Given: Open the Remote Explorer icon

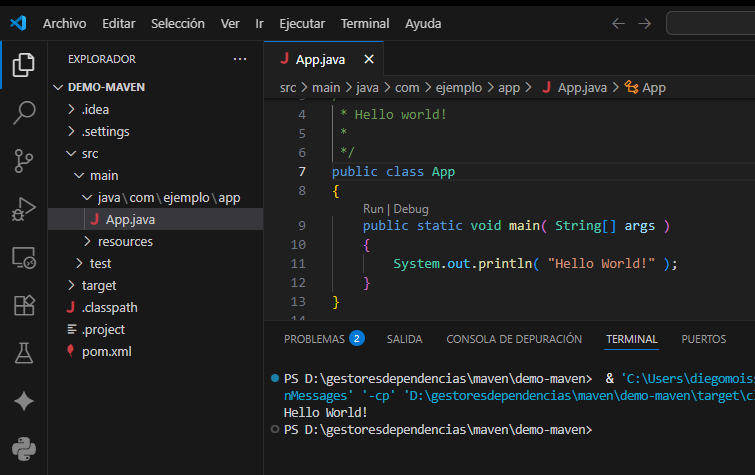Looking at the screenshot, I should pyautogui.click(x=23, y=258).
